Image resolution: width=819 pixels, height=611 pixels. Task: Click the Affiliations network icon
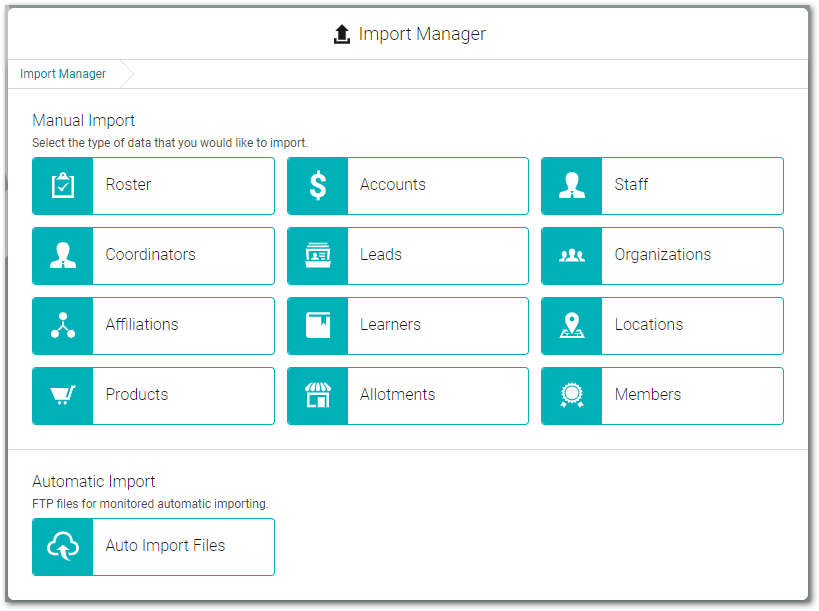coord(63,325)
